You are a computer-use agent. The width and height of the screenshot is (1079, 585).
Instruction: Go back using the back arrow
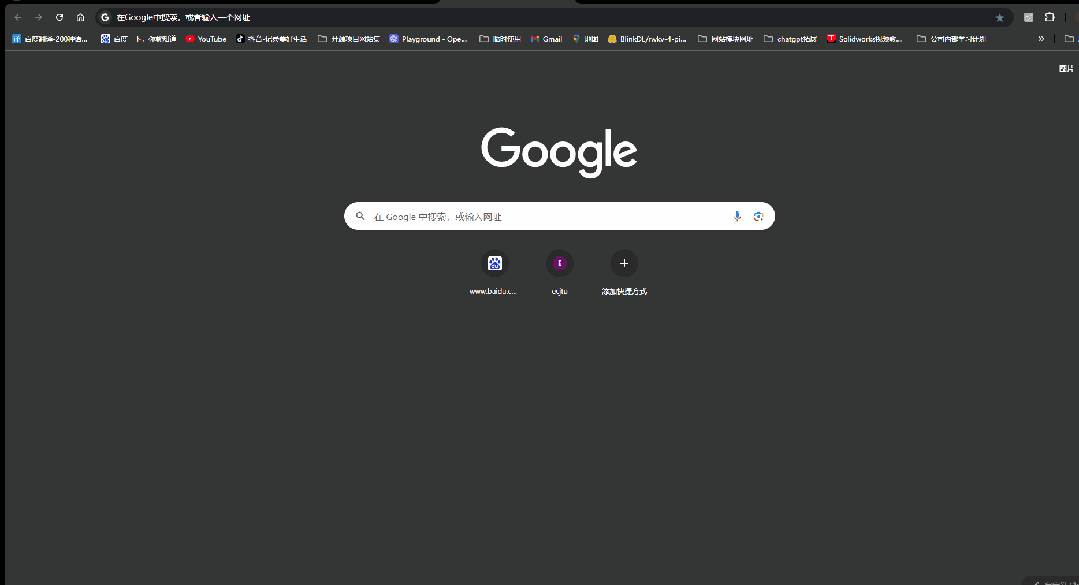pyautogui.click(x=18, y=17)
